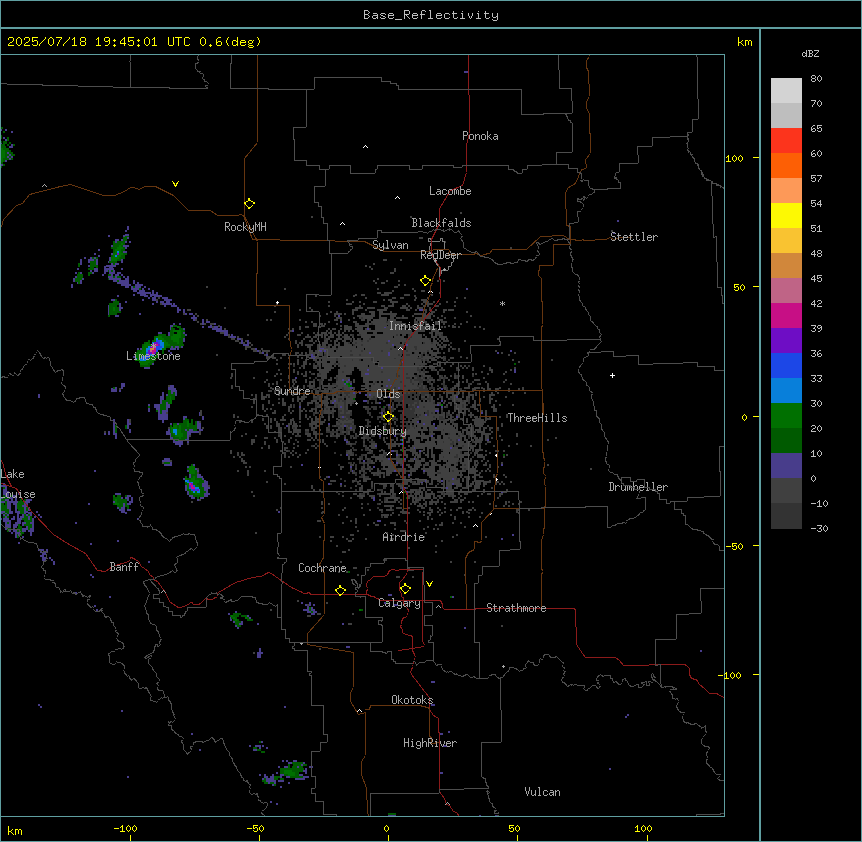Click the Drumheller label

638,487
